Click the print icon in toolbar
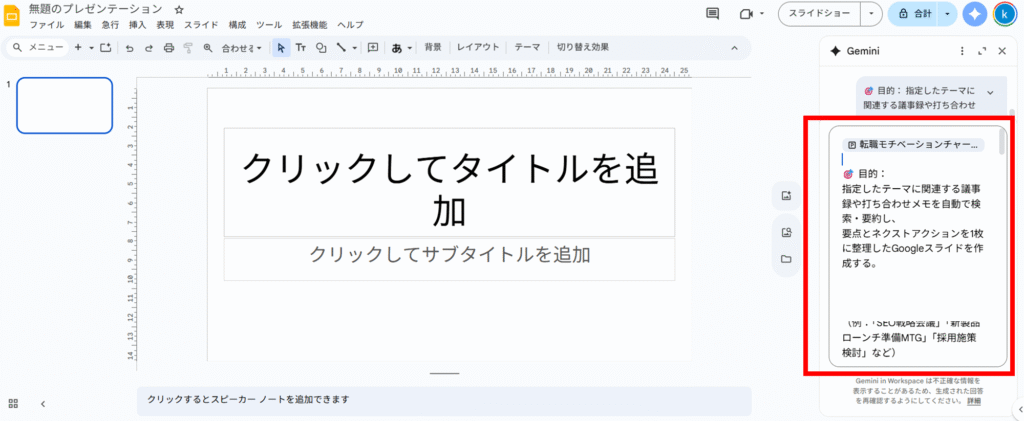Screen dimensions: 1024x421 (168, 47)
